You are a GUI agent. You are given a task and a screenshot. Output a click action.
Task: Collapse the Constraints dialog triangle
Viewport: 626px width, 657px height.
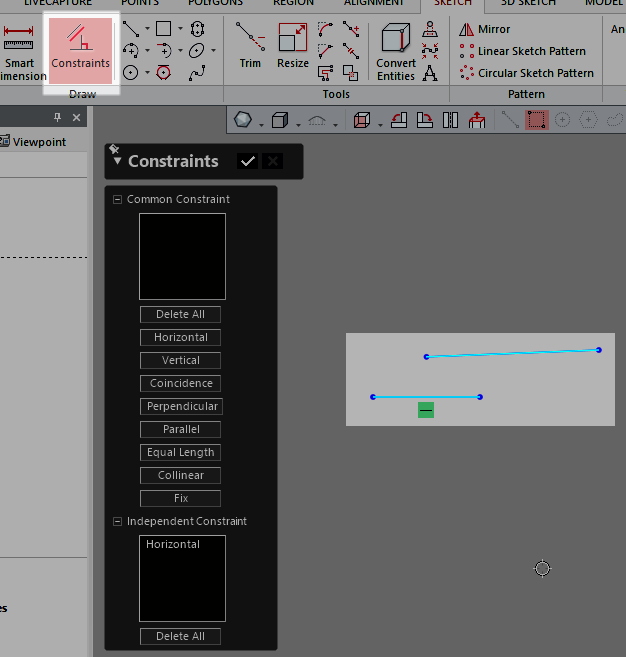(x=117, y=161)
